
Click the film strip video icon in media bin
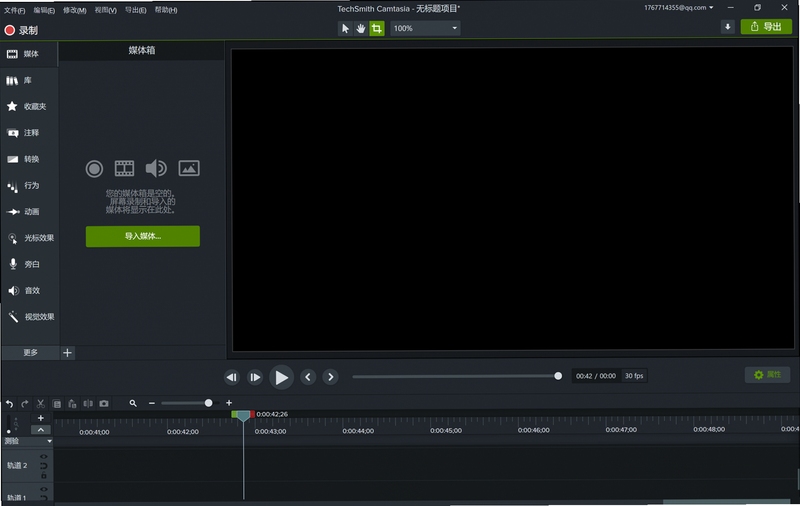tap(124, 168)
